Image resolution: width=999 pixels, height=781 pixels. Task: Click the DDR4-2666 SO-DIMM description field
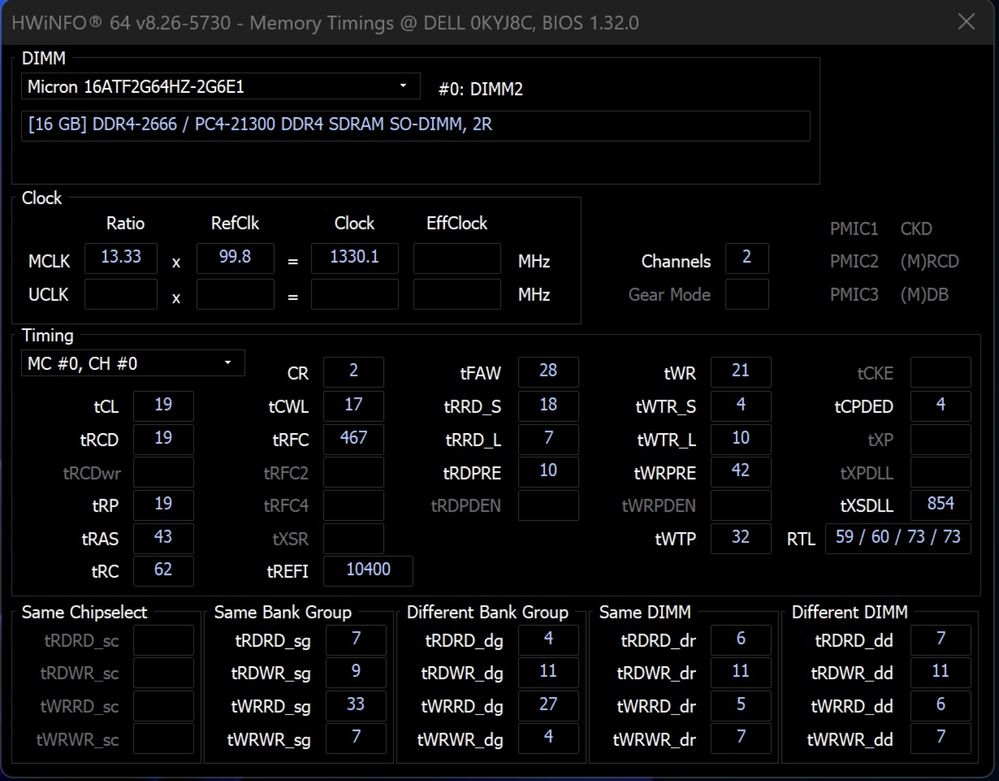tap(415, 125)
